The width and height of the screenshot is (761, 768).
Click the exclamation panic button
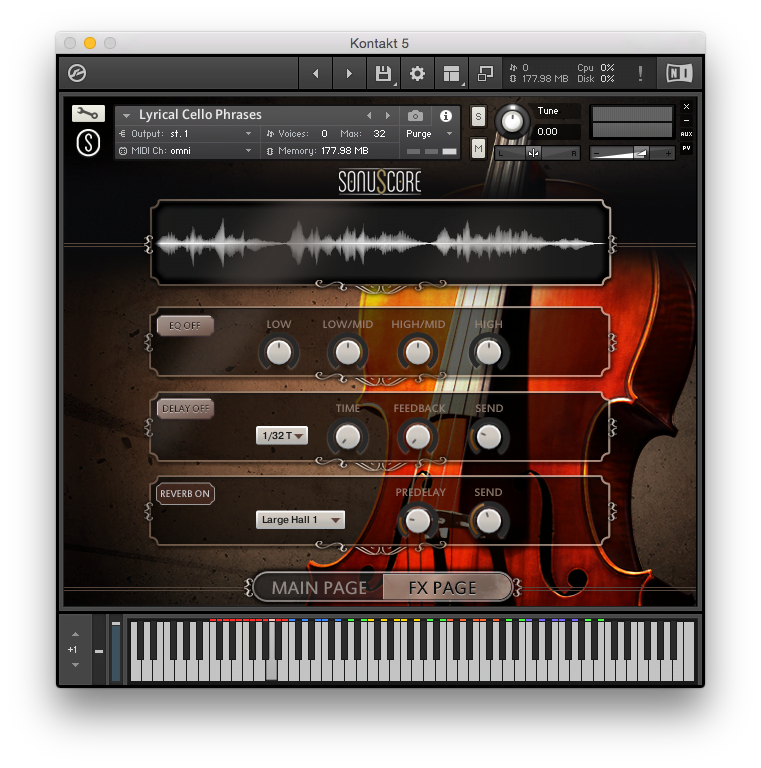click(640, 73)
